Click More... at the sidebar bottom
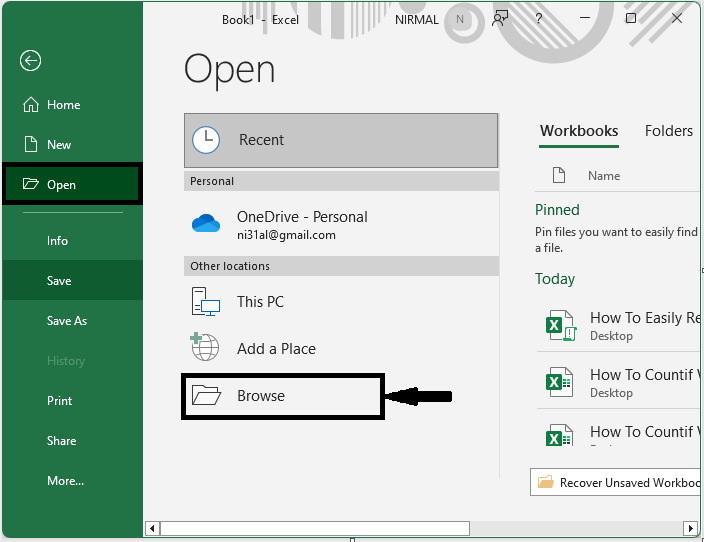The image size is (704, 542). pyautogui.click(x=72, y=480)
